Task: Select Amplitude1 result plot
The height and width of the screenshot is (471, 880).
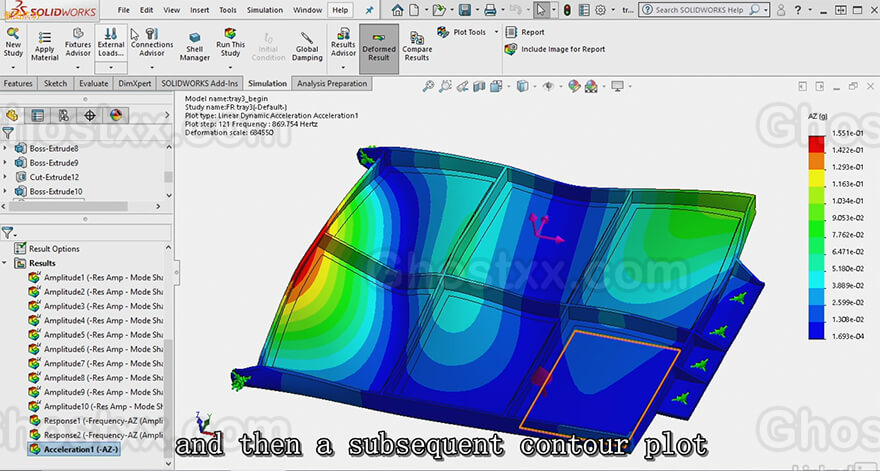Action: point(96,277)
